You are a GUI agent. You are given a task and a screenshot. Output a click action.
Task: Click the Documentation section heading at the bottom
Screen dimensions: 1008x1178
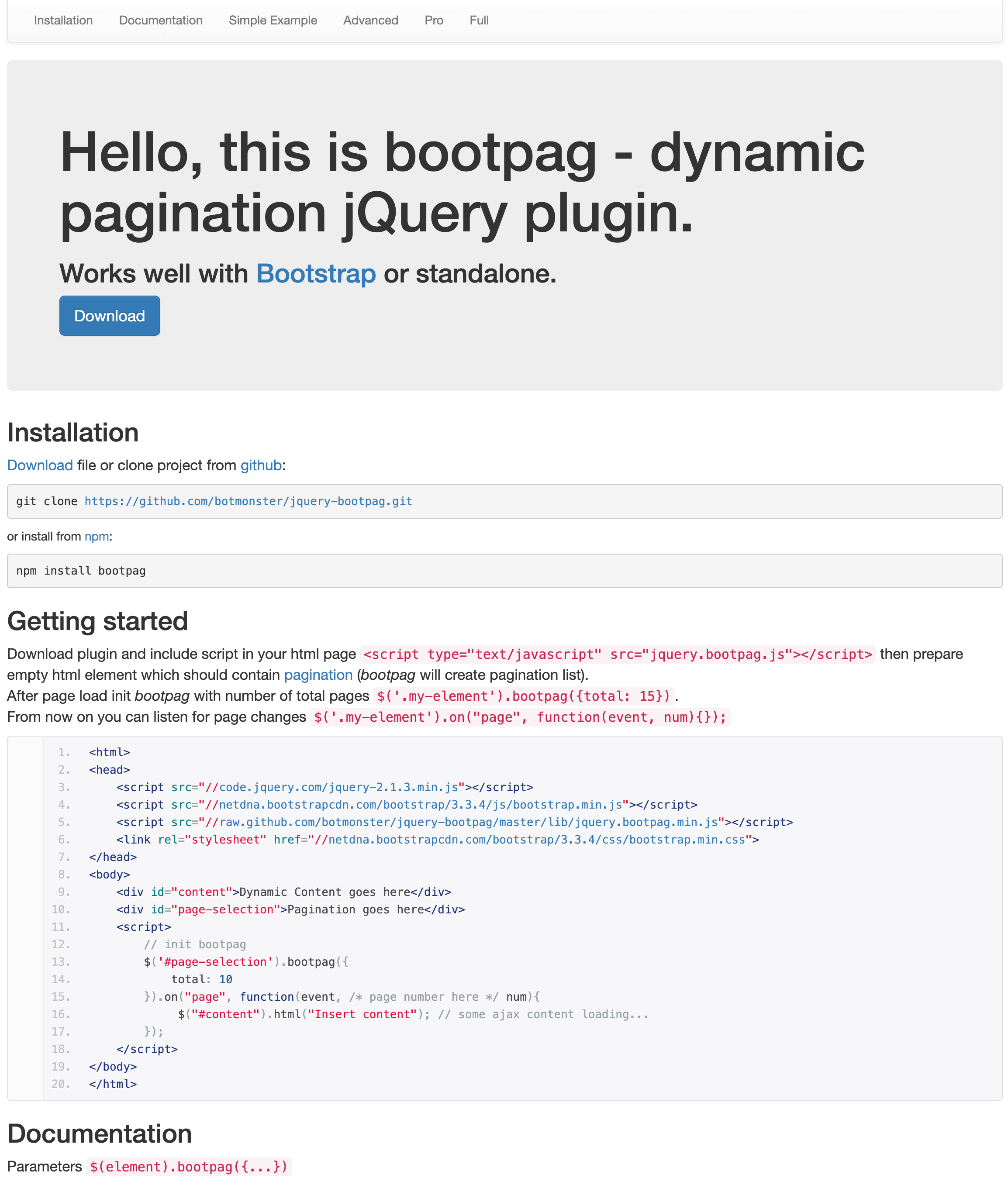[100, 1133]
